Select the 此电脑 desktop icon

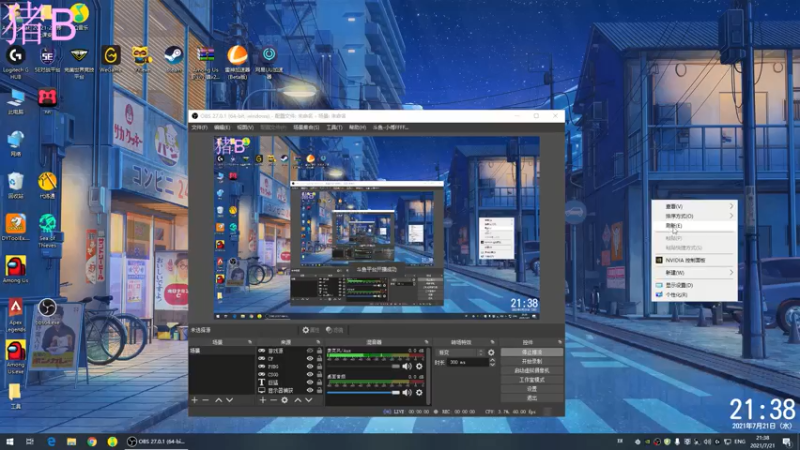click(x=16, y=101)
